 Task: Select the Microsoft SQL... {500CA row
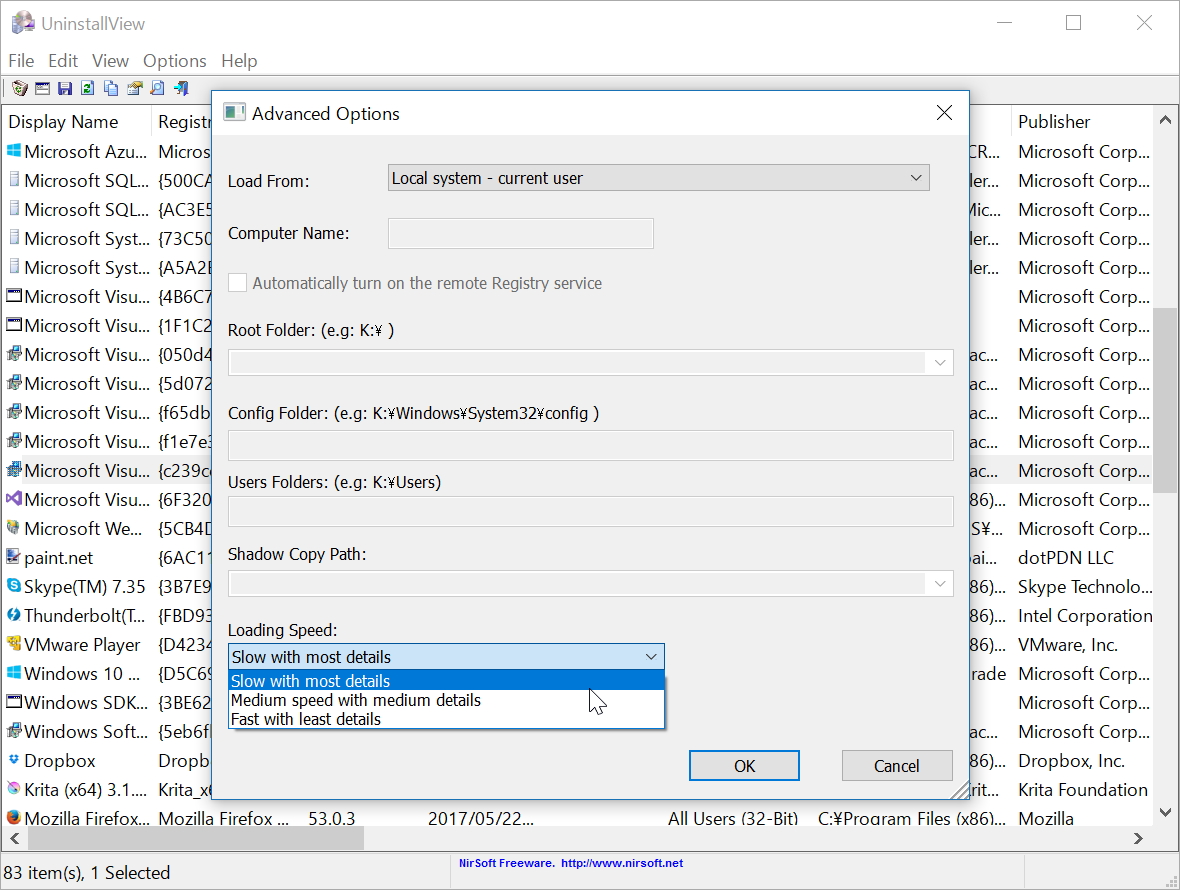pyautogui.click(x=109, y=181)
